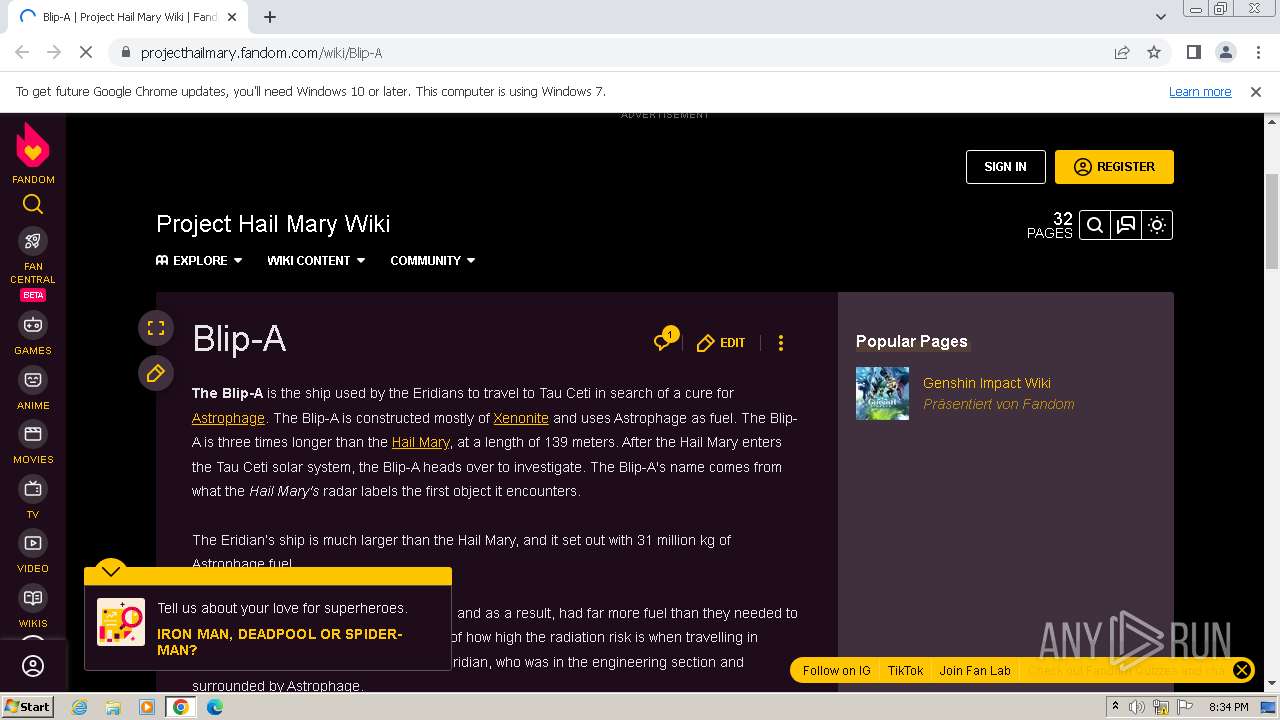Open Internet Explorer from taskbar
The height and width of the screenshot is (720, 1280).
coord(79,707)
